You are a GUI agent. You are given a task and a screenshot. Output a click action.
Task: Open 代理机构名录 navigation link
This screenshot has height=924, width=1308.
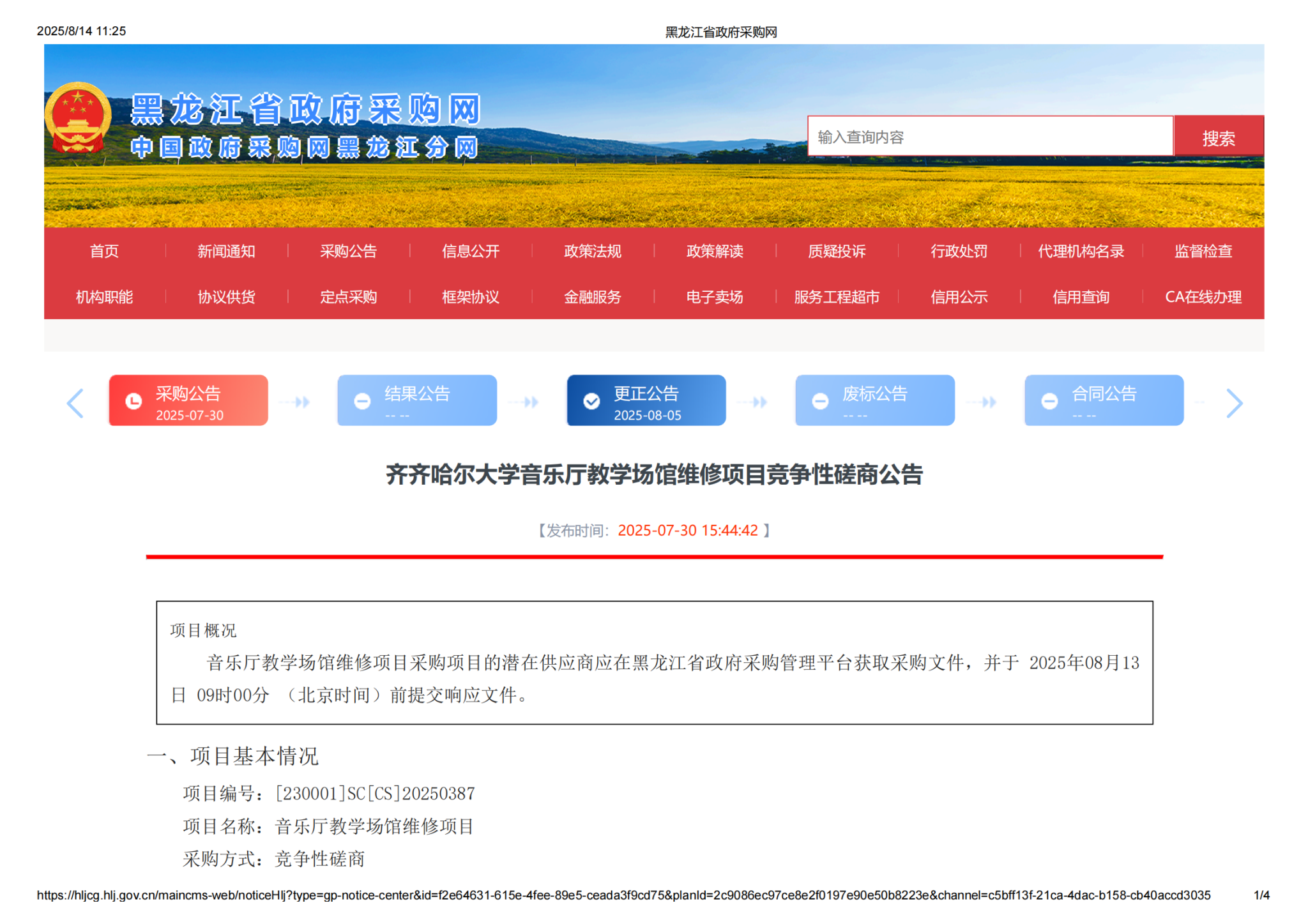click(1081, 251)
